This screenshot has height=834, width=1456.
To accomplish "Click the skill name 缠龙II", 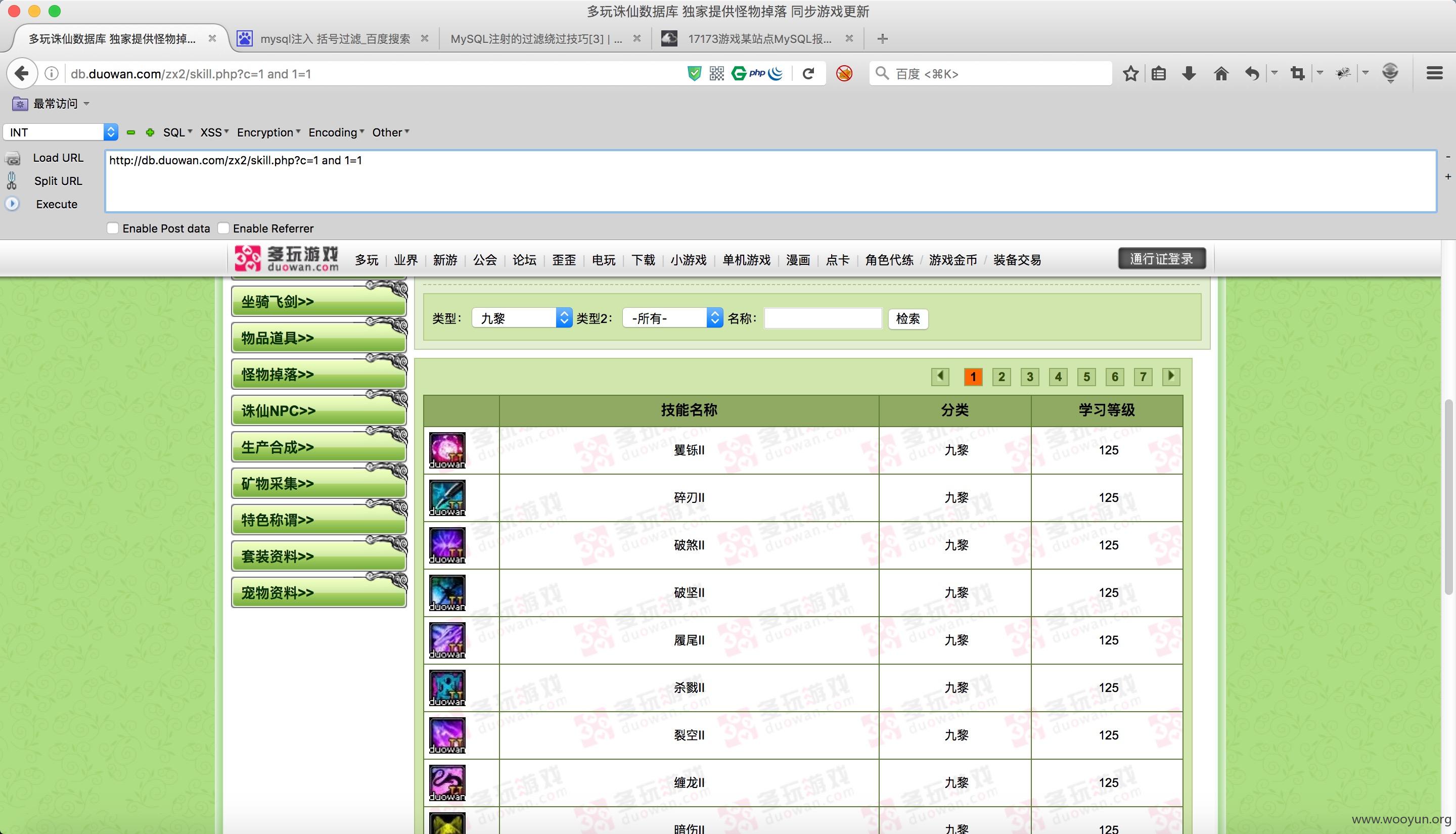I will pyautogui.click(x=689, y=782).
